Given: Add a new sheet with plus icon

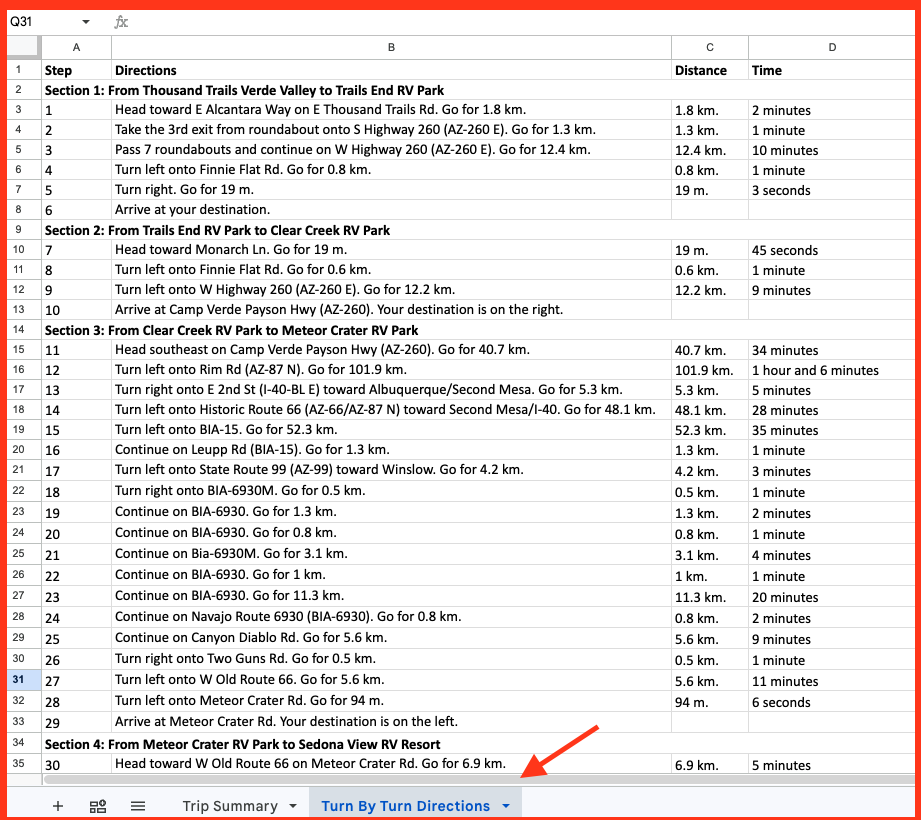Looking at the screenshot, I should click(x=58, y=806).
